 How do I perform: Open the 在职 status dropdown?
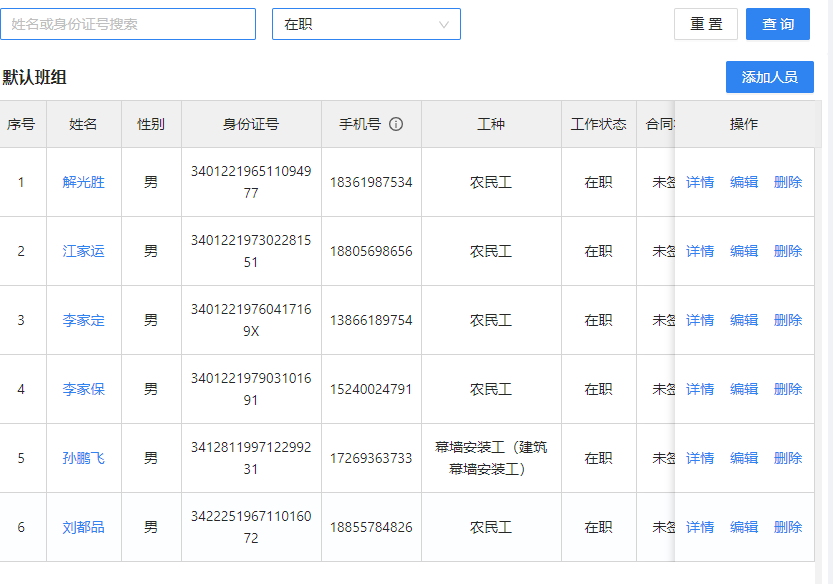tap(366, 24)
